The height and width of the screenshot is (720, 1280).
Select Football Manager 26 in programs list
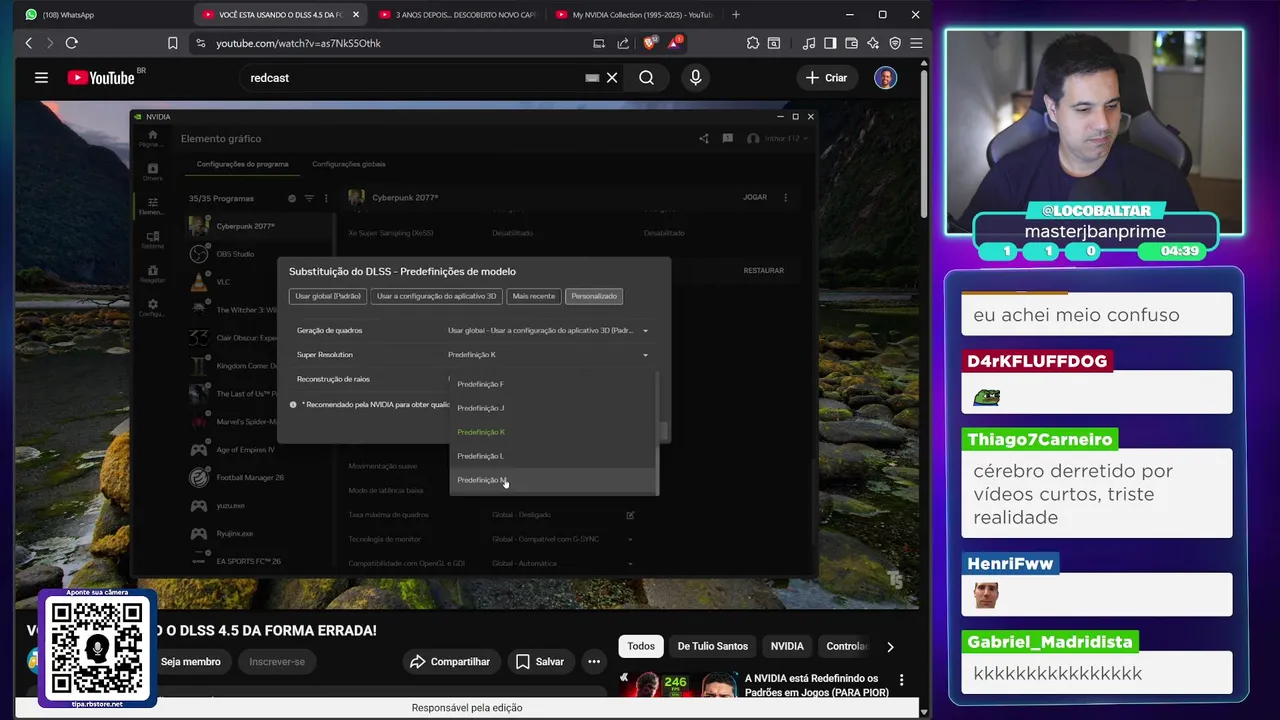260,478
